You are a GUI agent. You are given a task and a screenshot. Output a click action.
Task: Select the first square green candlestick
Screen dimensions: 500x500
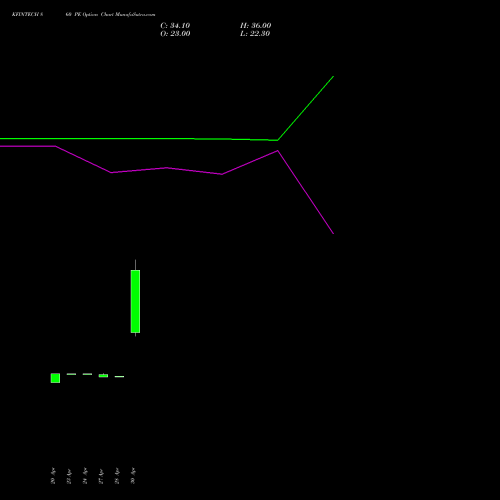coord(55,378)
